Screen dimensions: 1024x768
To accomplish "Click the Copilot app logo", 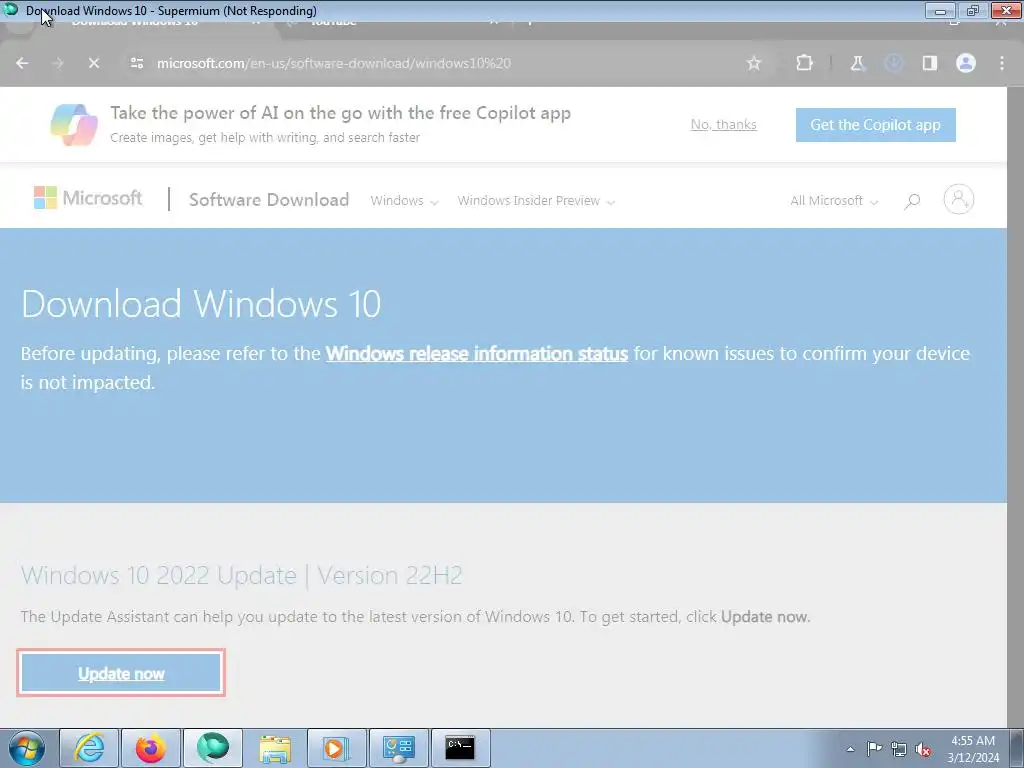I will (x=74, y=125).
